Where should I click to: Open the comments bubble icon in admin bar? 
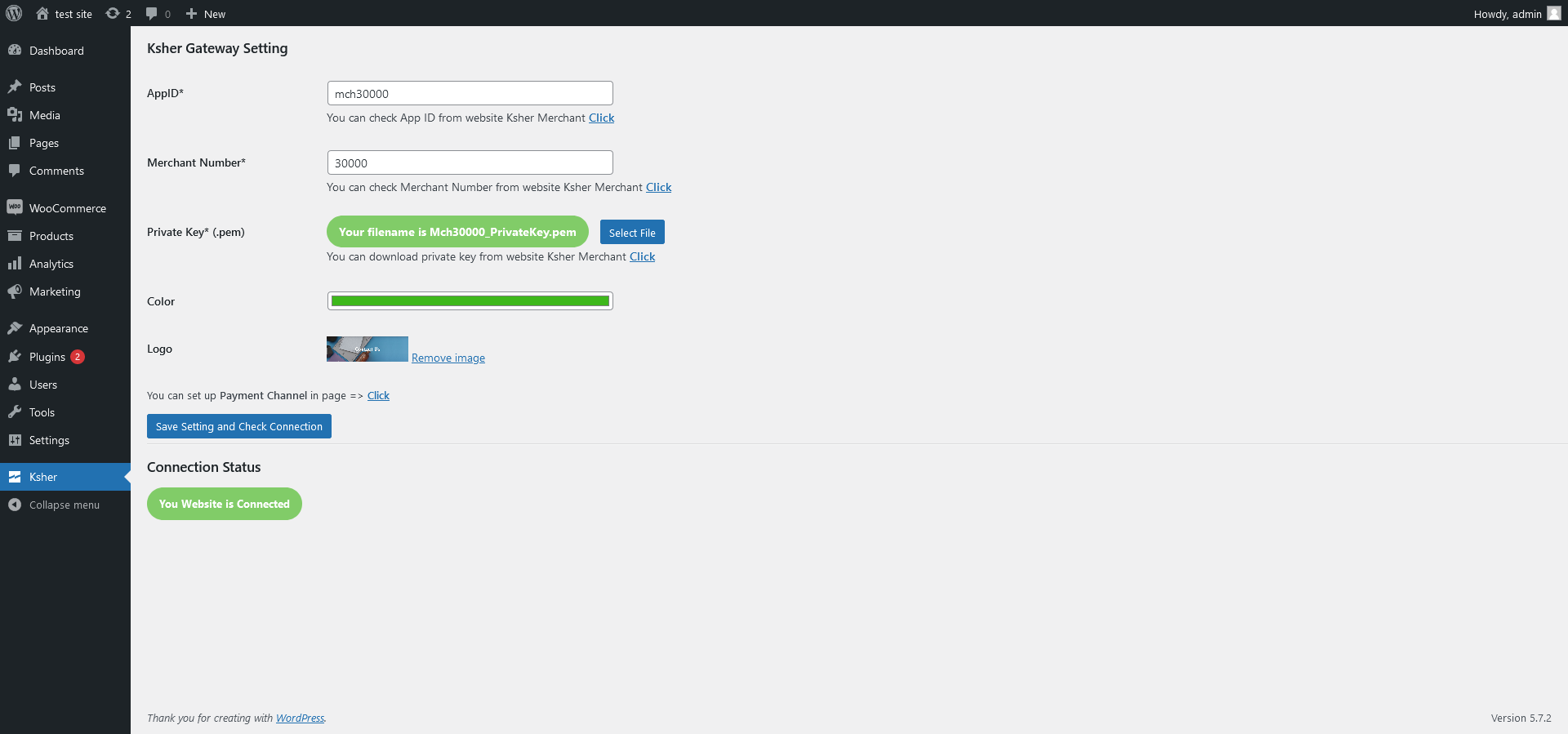pos(151,13)
